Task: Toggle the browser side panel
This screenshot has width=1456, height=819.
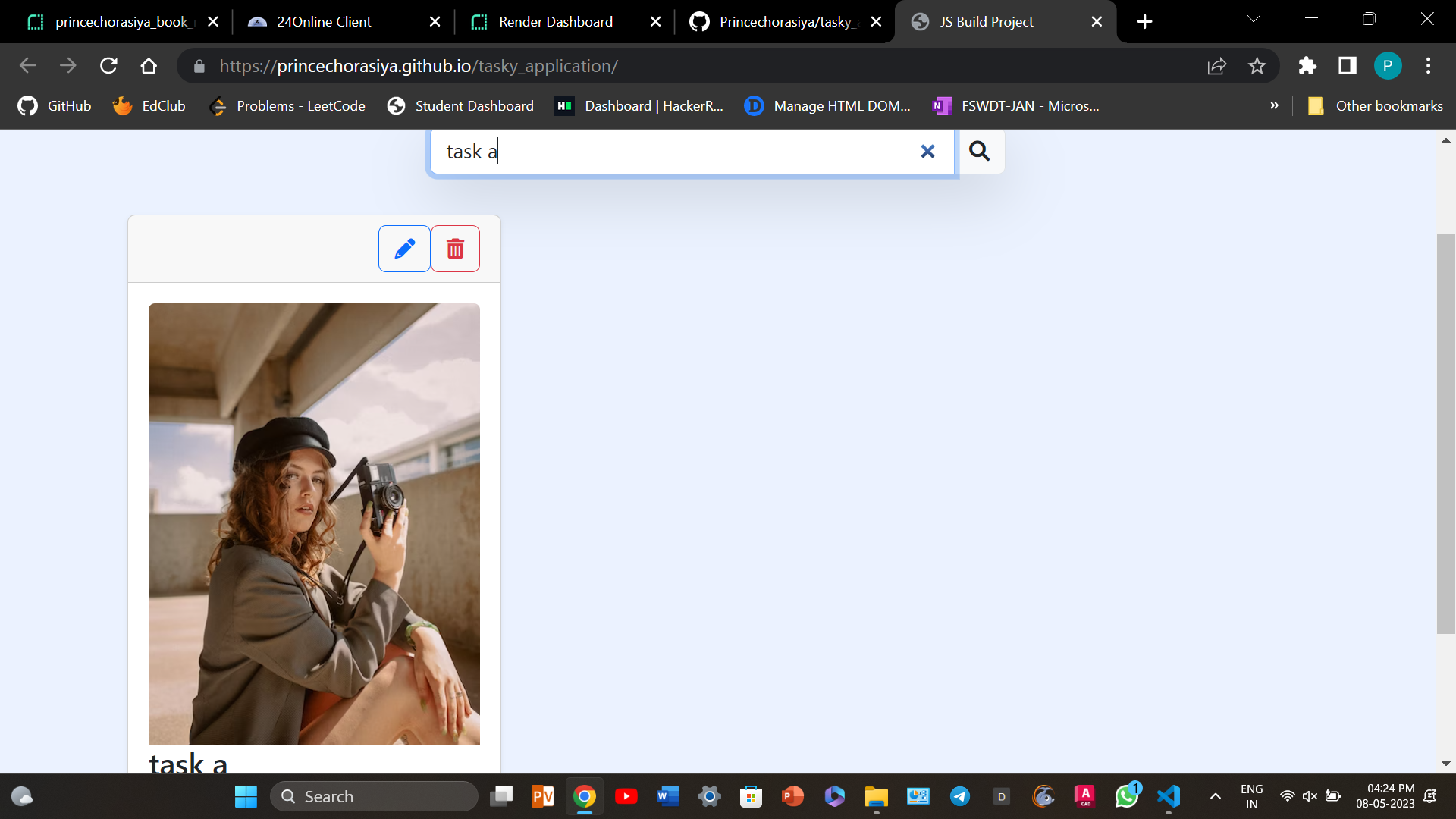Action: [x=1347, y=66]
